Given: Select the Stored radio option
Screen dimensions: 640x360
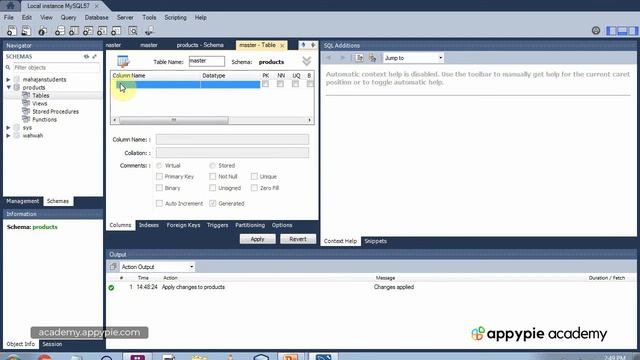Looking at the screenshot, I should [212, 166].
